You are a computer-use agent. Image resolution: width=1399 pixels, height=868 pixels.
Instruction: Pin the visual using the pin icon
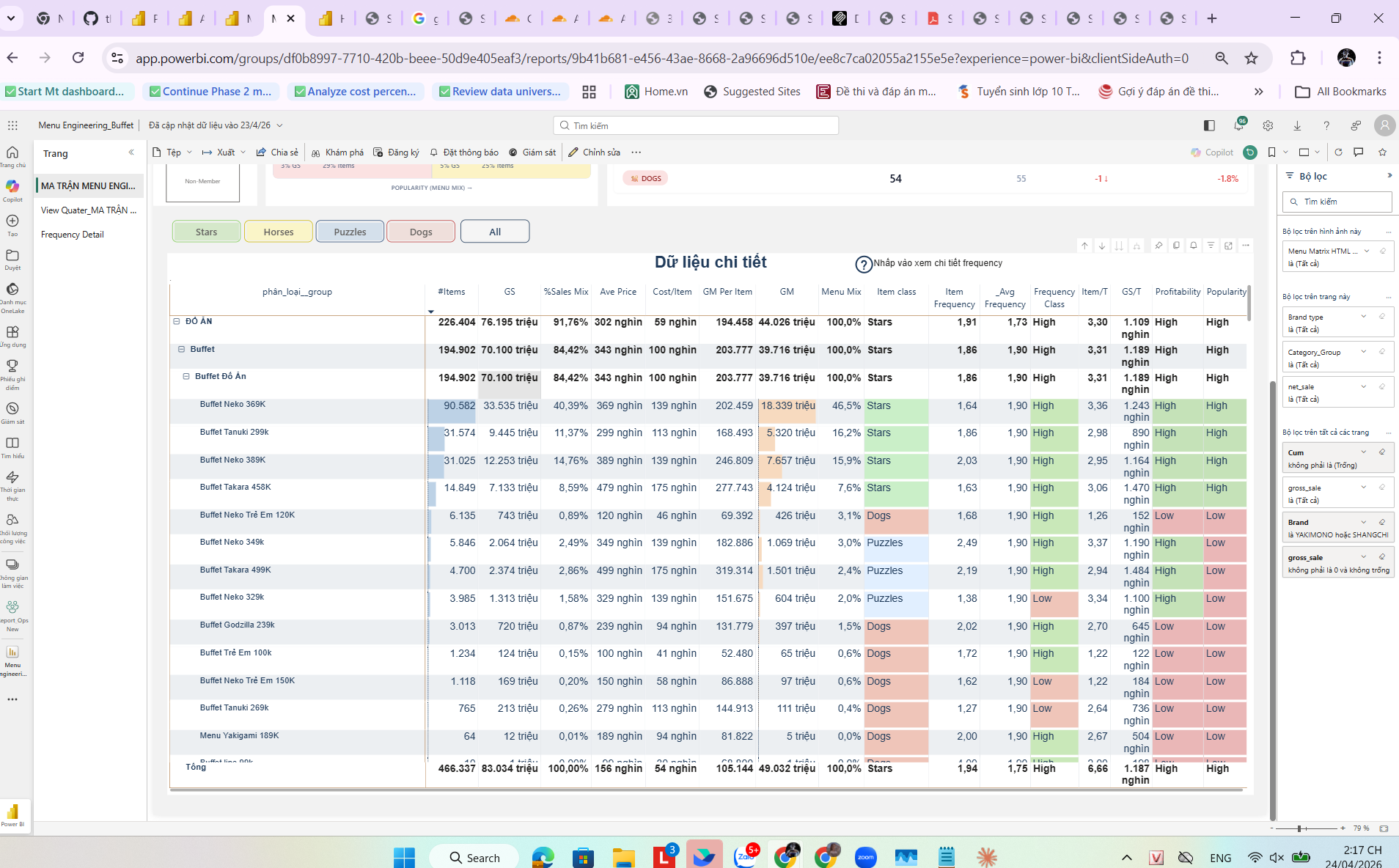tap(1159, 246)
